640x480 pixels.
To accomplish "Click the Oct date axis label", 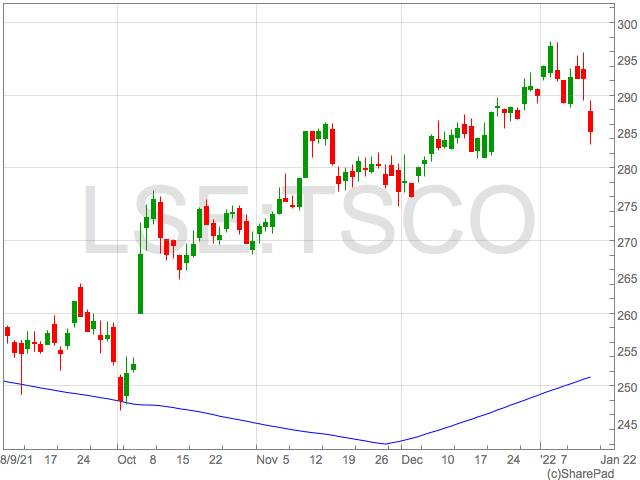I will [125, 459].
